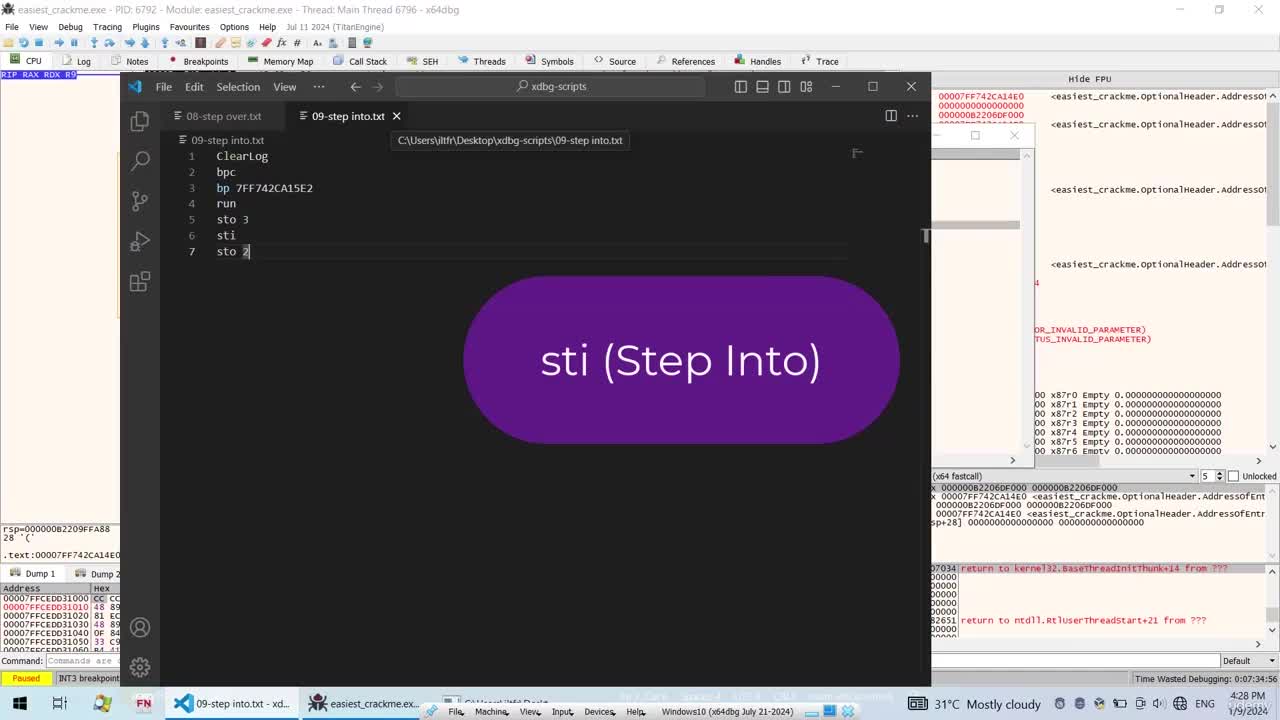The width and height of the screenshot is (1280, 720).
Task: Click x64dbg pause toolbar icon
Action: [x=74, y=43]
